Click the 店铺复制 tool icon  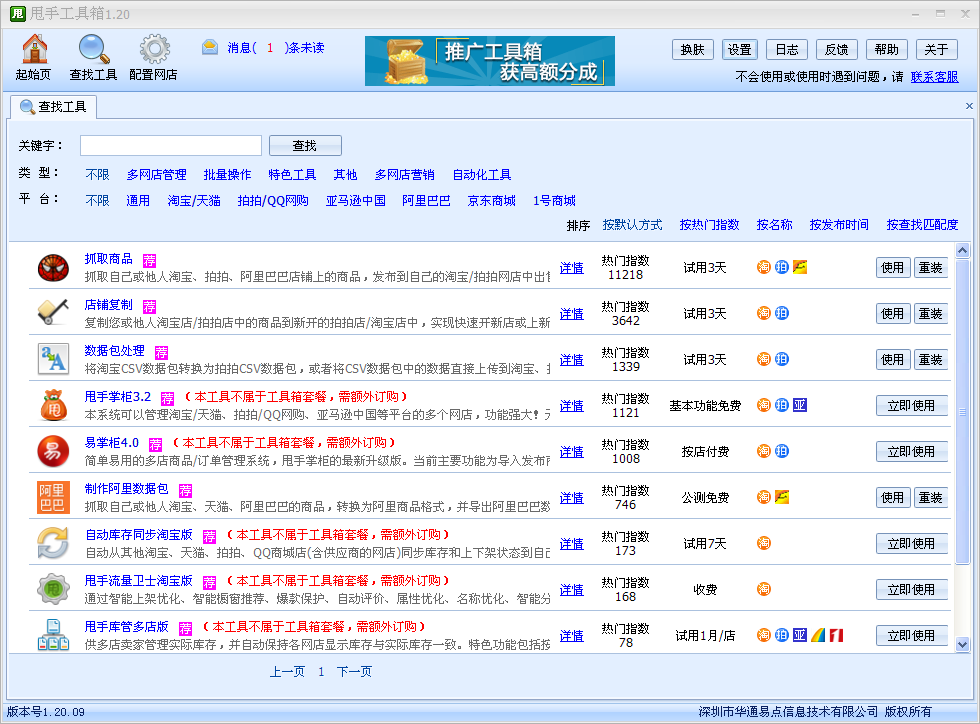coord(53,314)
